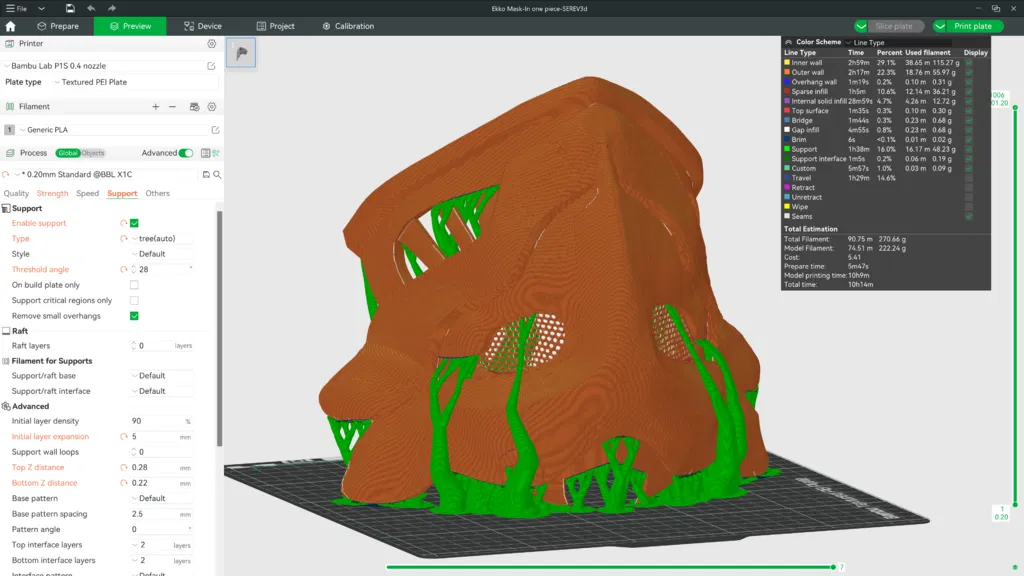Viewport: 1024px width, 576px height.
Task: Open the Base pattern dropdown
Action: 162,498
